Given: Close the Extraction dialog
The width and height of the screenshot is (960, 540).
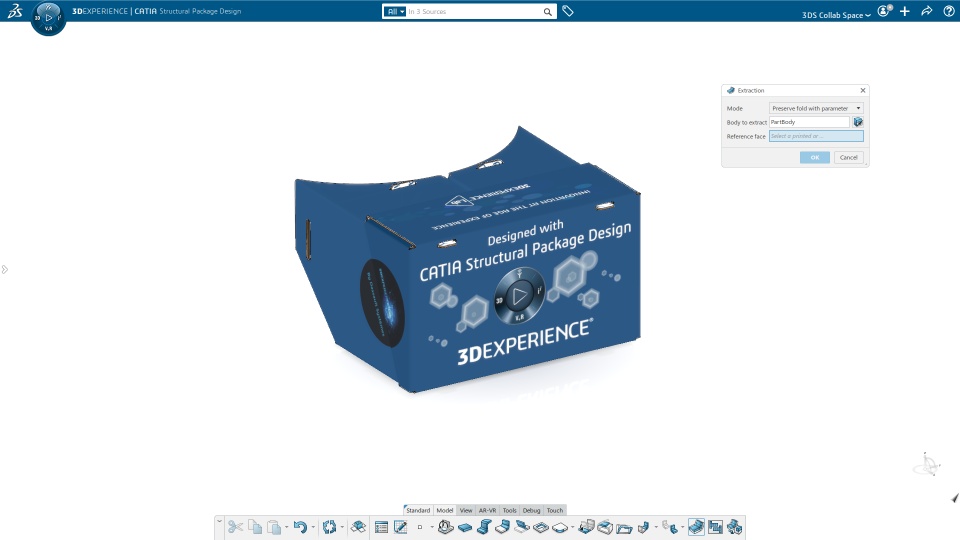Looking at the screenshot, I should coord(863,90).
